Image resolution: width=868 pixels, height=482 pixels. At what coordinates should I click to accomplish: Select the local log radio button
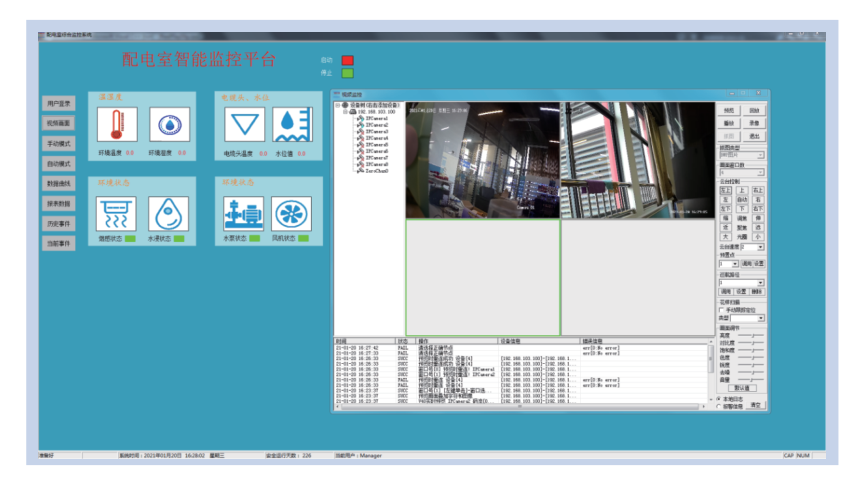[x=719, y=398]
